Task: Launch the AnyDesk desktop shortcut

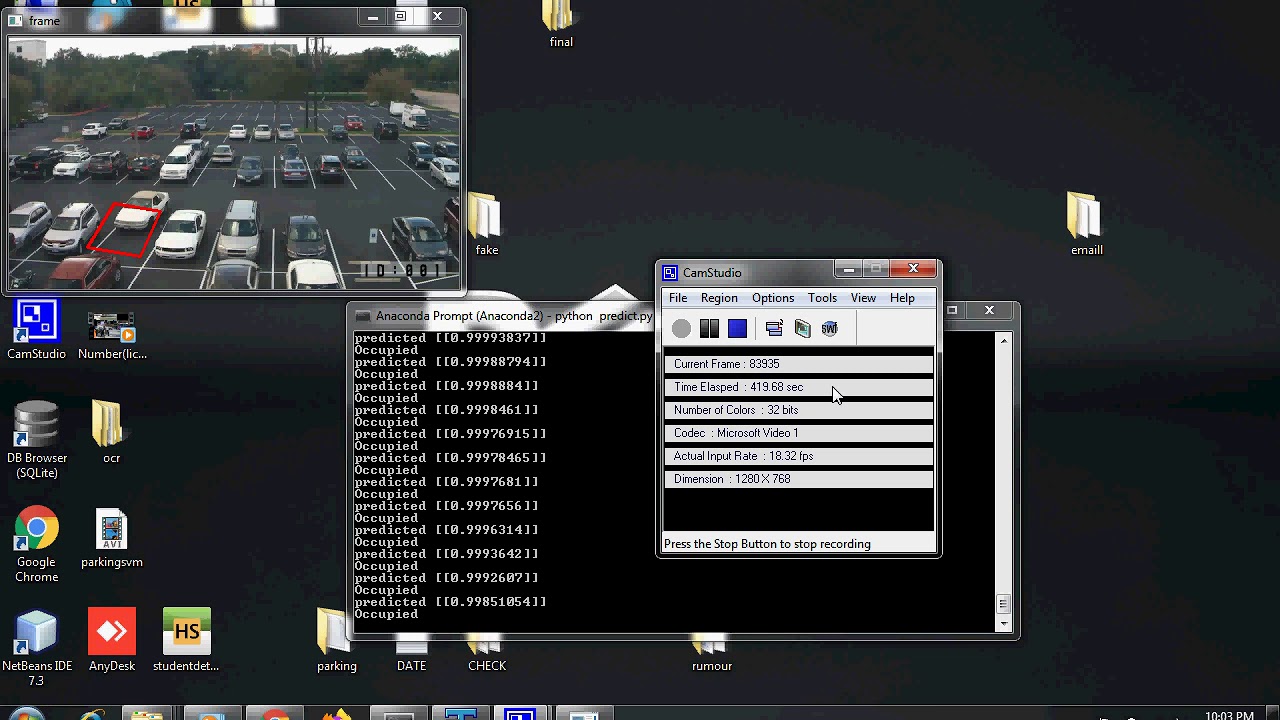Action: pyautogui.click(x=111, y=640)
